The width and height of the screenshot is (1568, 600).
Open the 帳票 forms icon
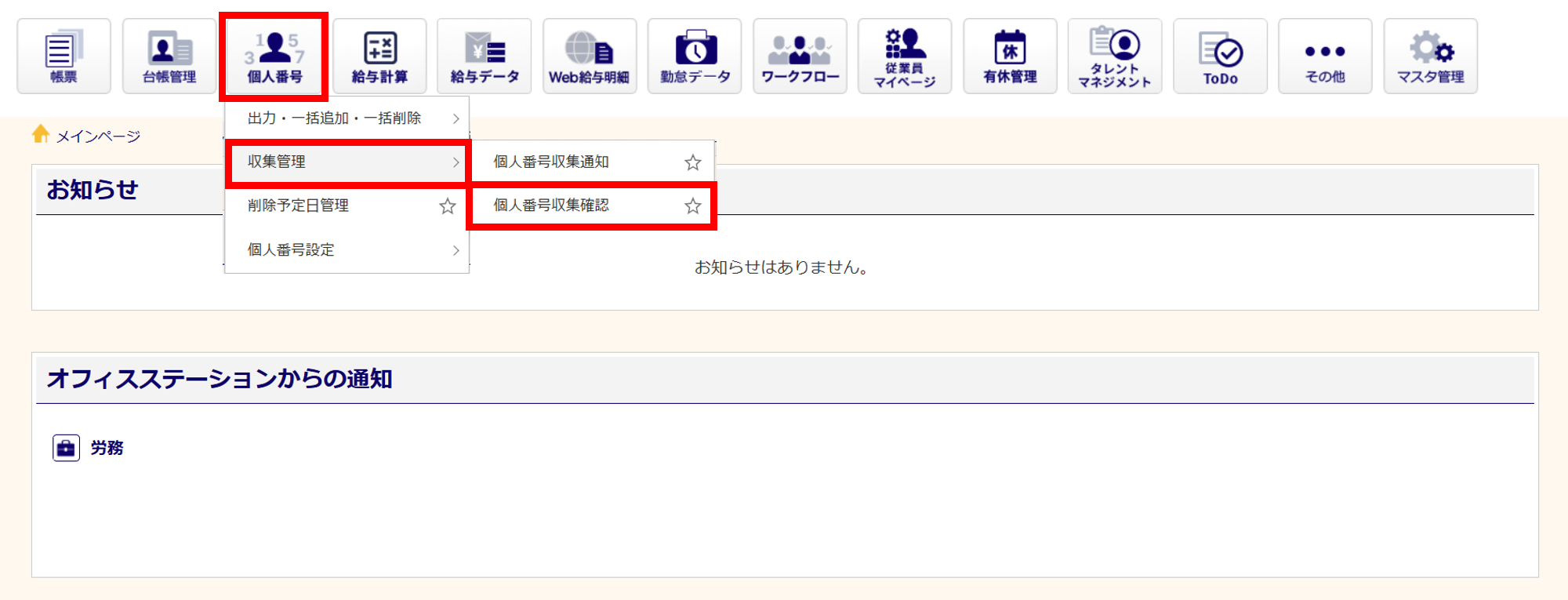tap(64, 56)
